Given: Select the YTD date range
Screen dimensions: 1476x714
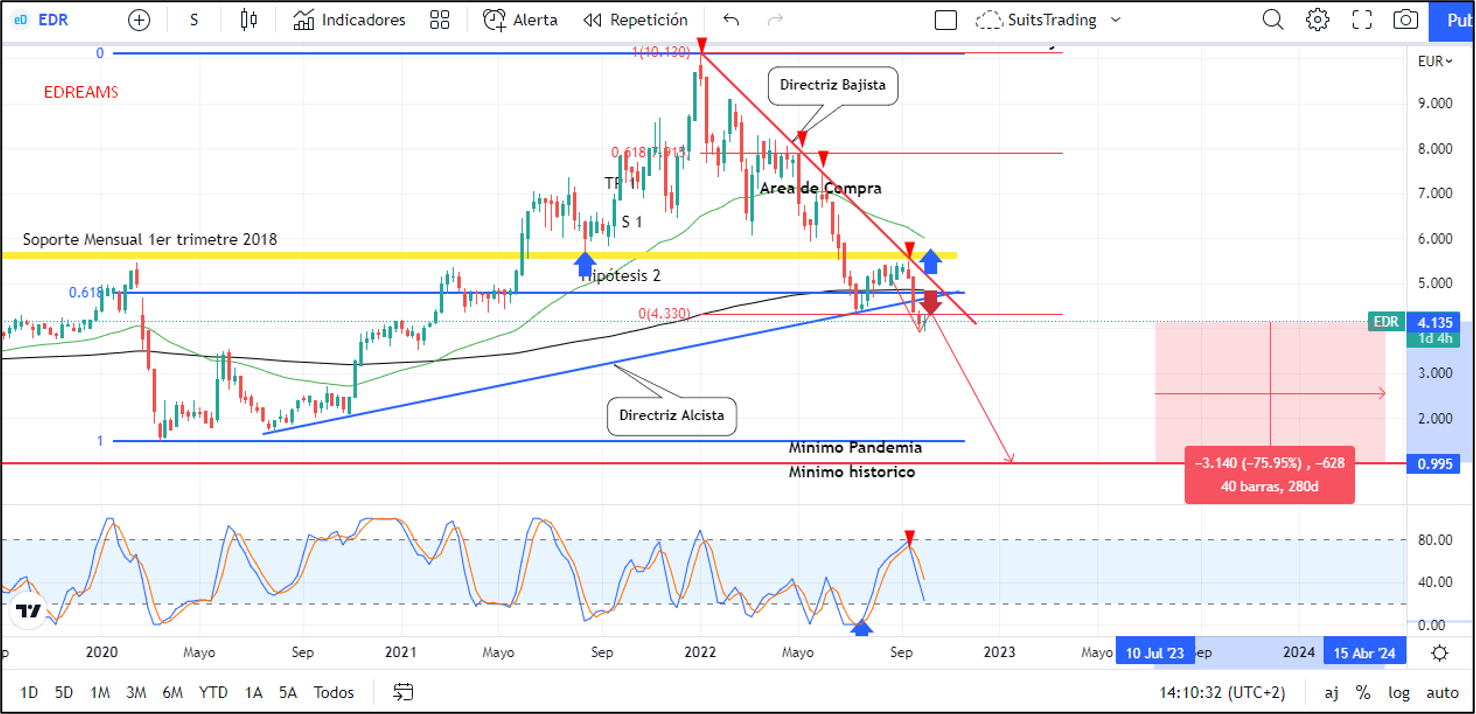Looking at the screenshot, I should pos(212,692).
